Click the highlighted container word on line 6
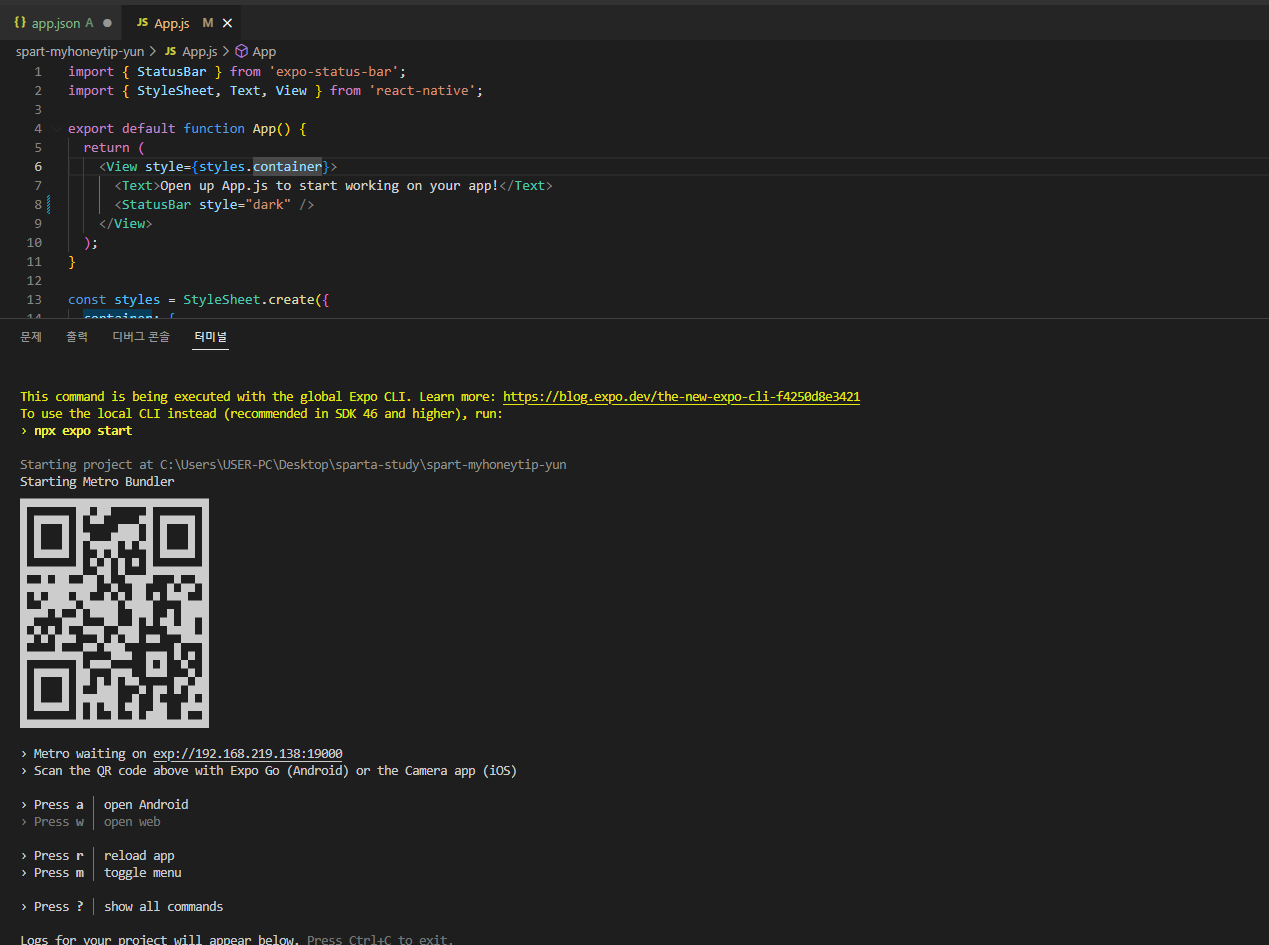The height and width of the screenshot is (945, 1269). [287, 167]
